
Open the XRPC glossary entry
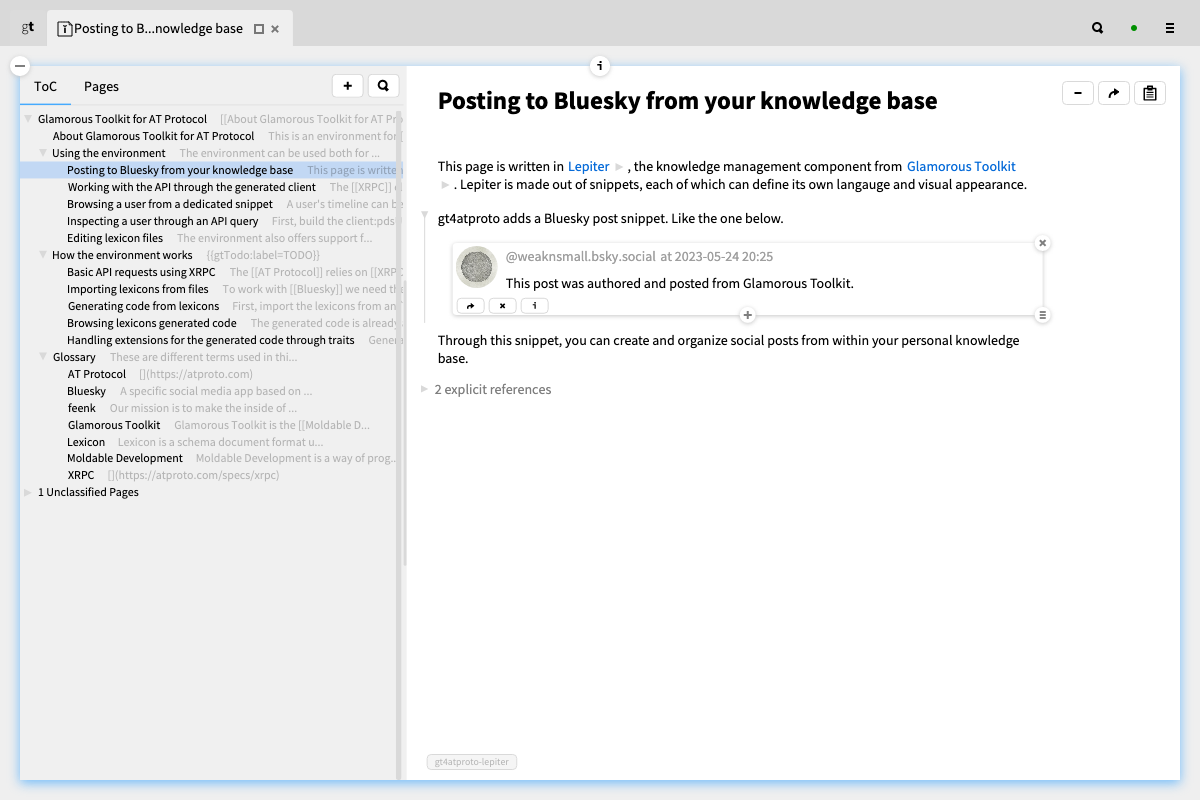coord(81,475)
